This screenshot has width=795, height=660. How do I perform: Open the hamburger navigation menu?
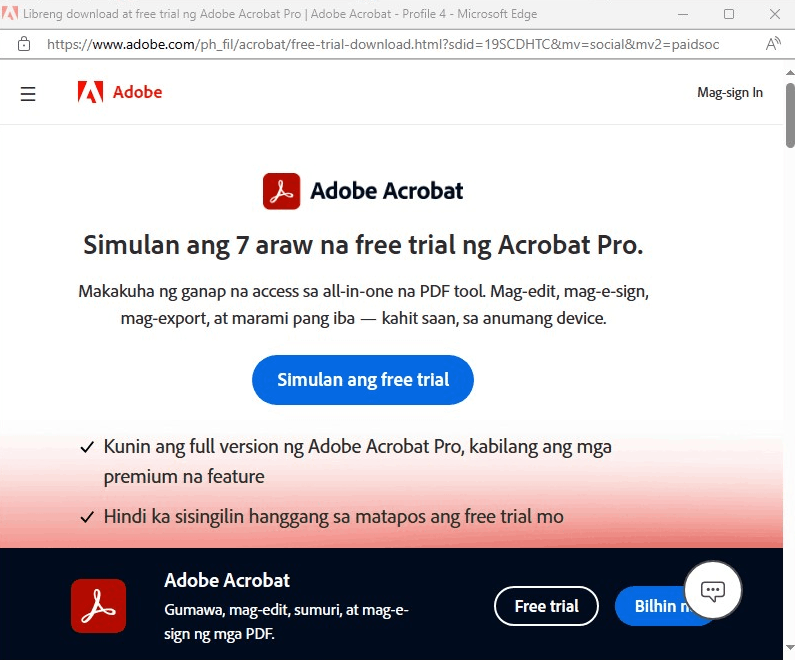point(28,94)
